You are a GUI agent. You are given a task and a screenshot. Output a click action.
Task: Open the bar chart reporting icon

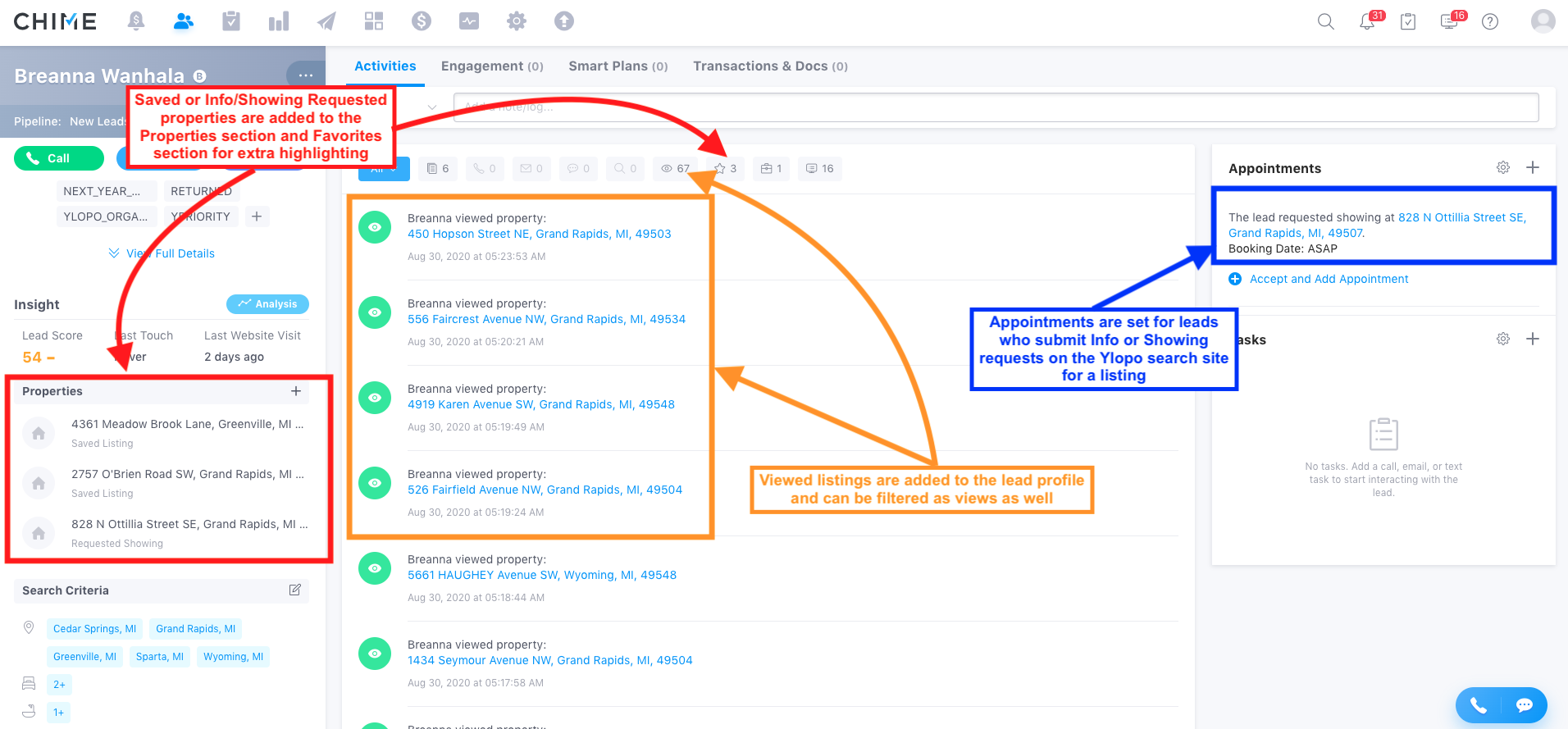pyautogui.click(x=279, y=21)
